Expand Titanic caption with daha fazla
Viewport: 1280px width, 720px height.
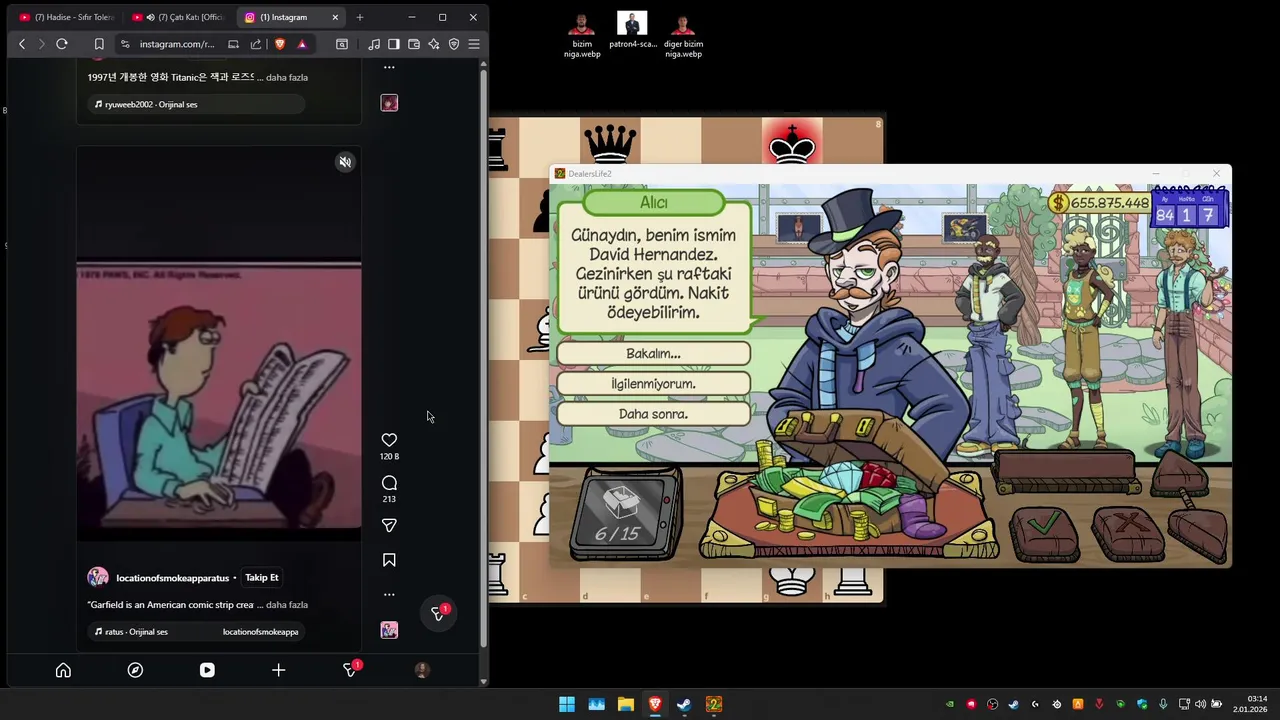point(287,77)
